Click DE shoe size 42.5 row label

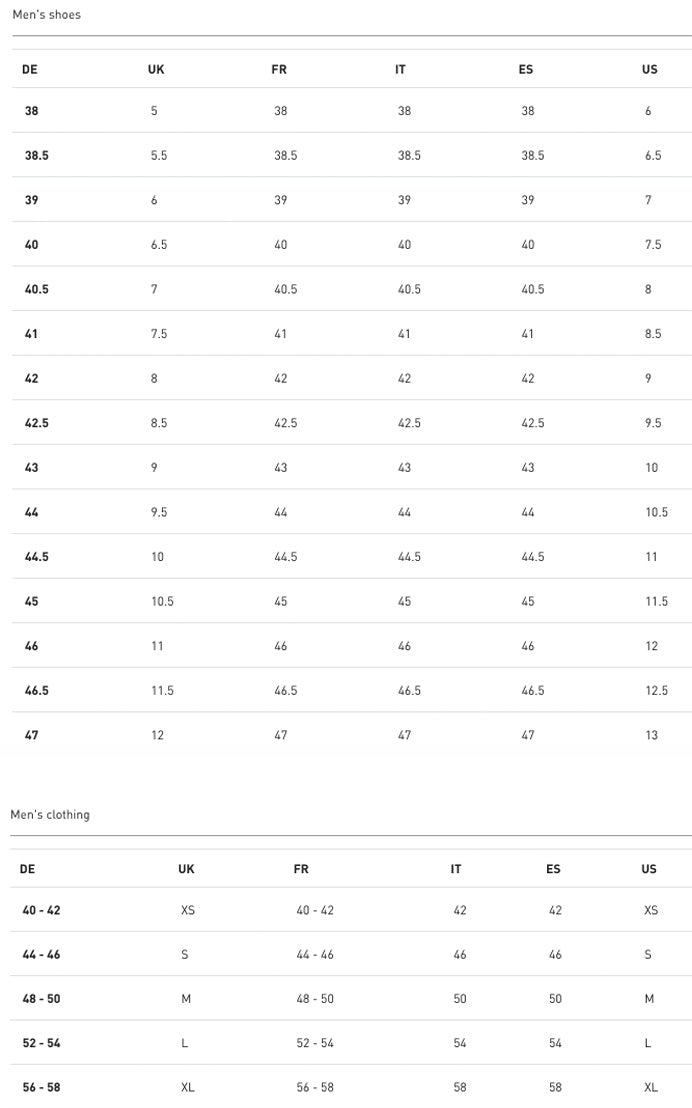tap(37, 423)
